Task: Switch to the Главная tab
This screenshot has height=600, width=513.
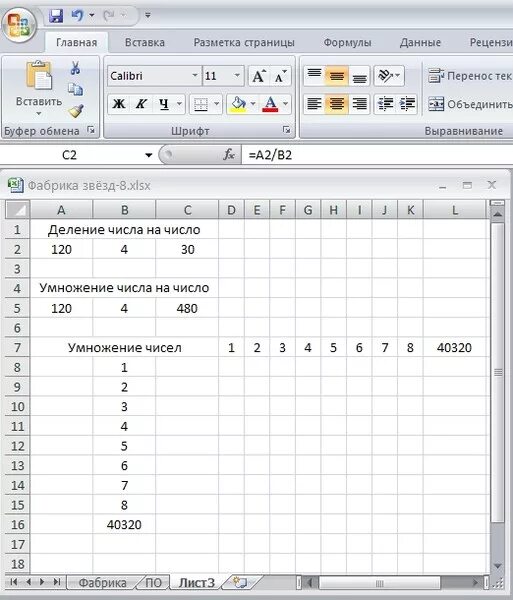Action: pyautogui.click(x=77, y=42)
